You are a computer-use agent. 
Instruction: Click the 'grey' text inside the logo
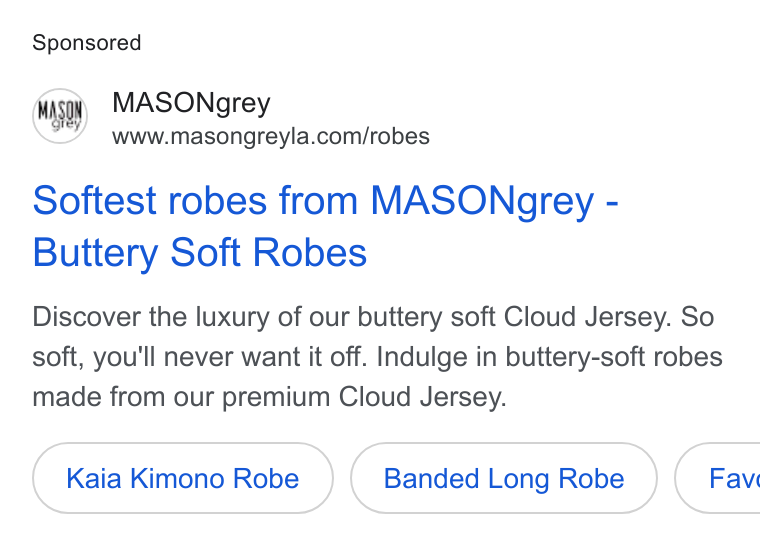coord(66,125)
